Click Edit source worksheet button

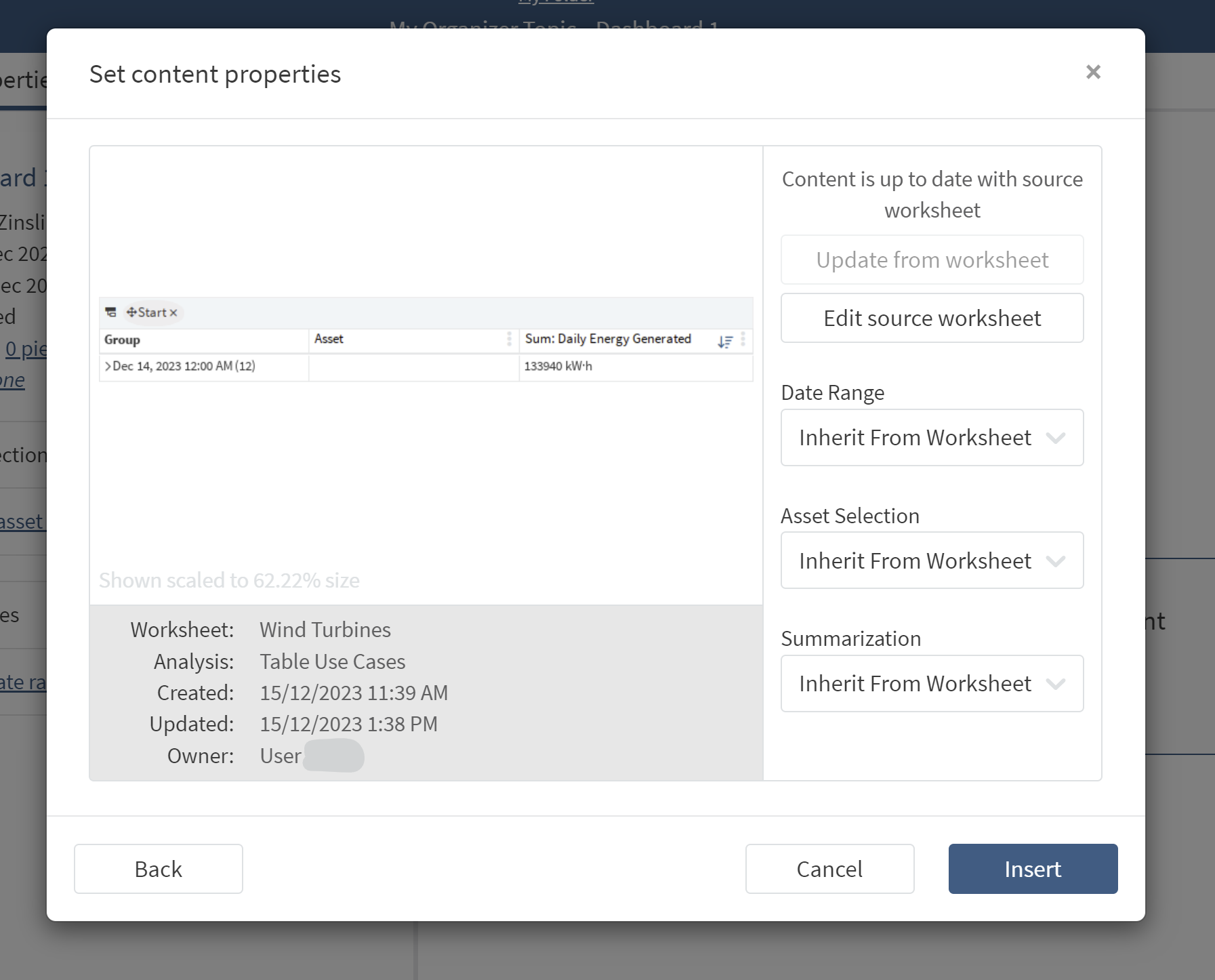pyautogui.click(x=932, y=319)
